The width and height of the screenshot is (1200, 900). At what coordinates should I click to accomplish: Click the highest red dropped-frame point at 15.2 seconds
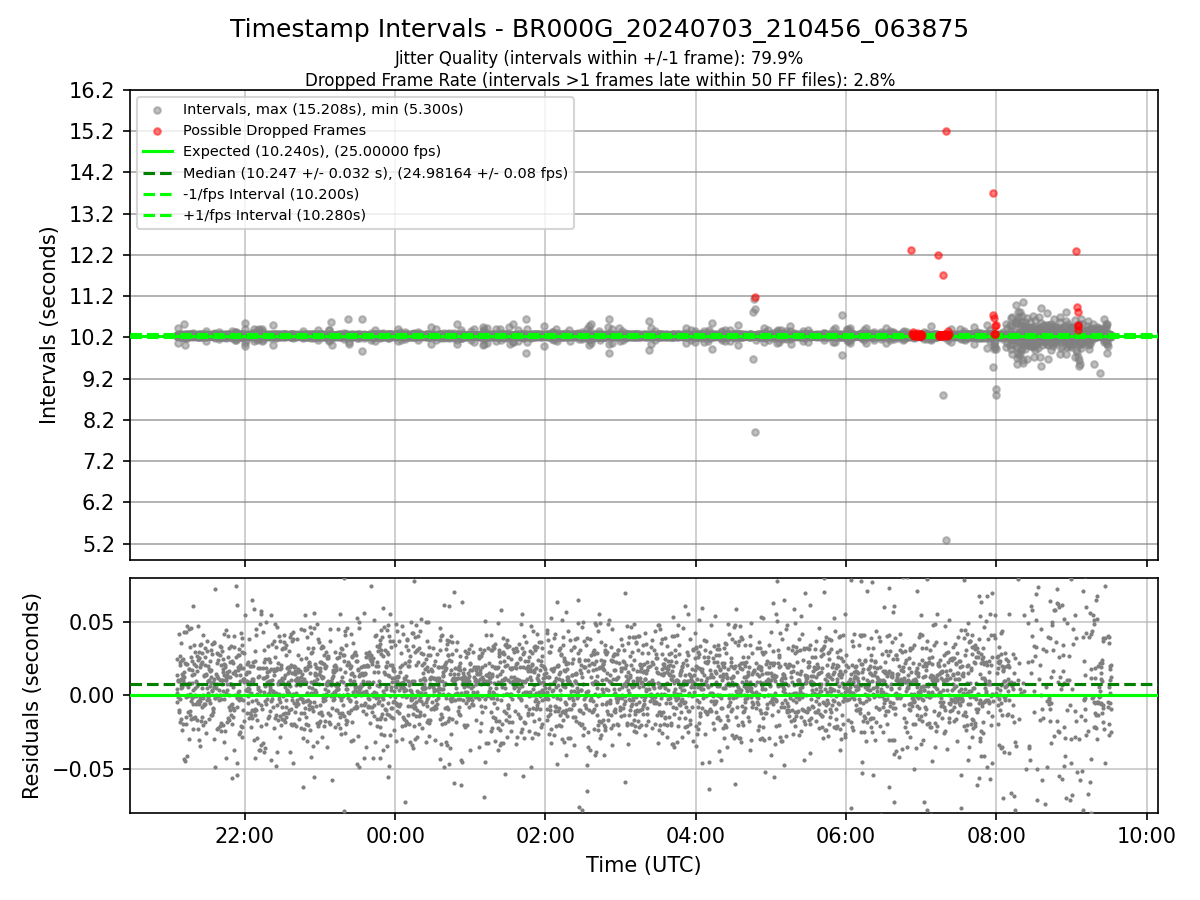tap(946, 131)
